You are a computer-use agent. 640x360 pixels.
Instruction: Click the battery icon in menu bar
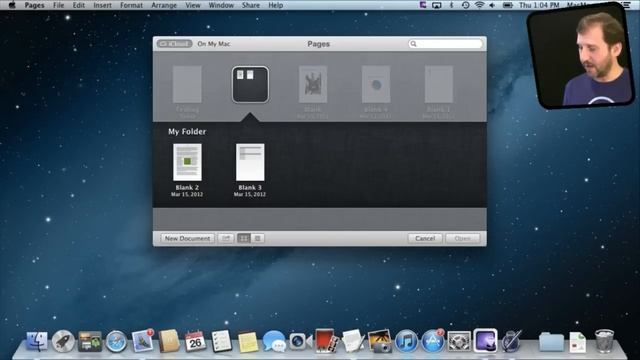(507, 5)
